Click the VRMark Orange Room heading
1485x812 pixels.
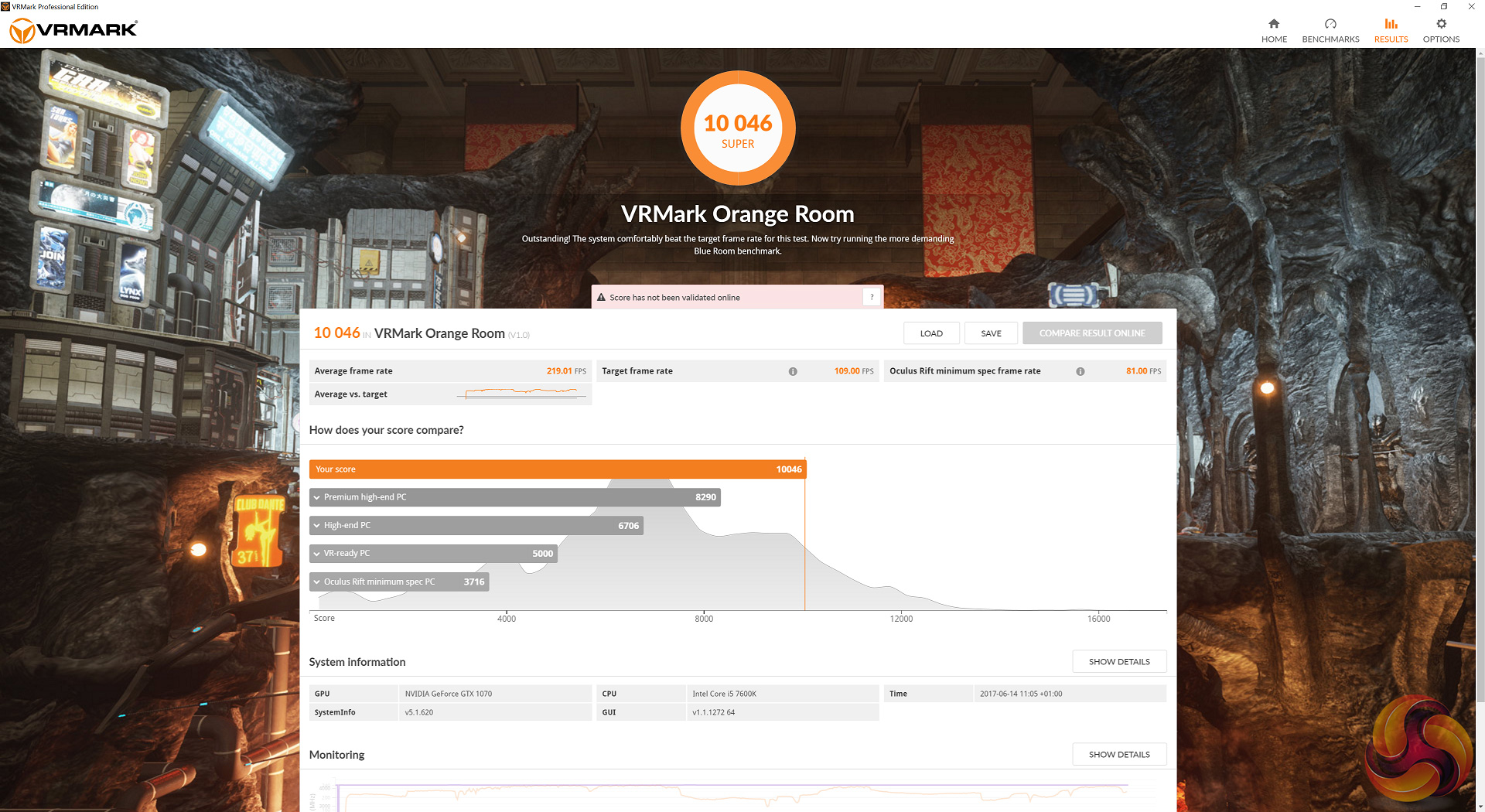click(x=738, y=214)
